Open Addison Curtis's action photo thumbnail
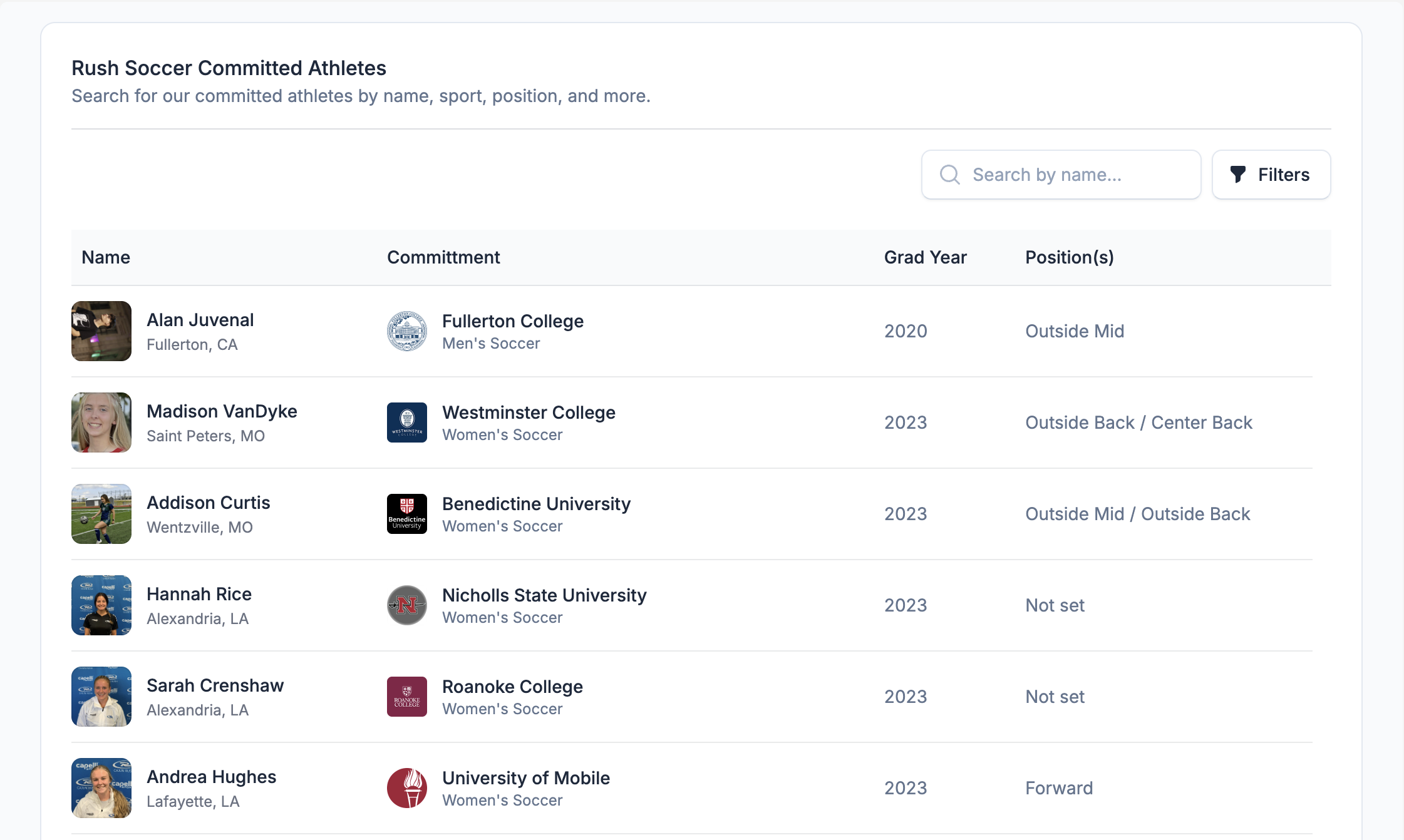1404x840 pixels. click(101, 514)
